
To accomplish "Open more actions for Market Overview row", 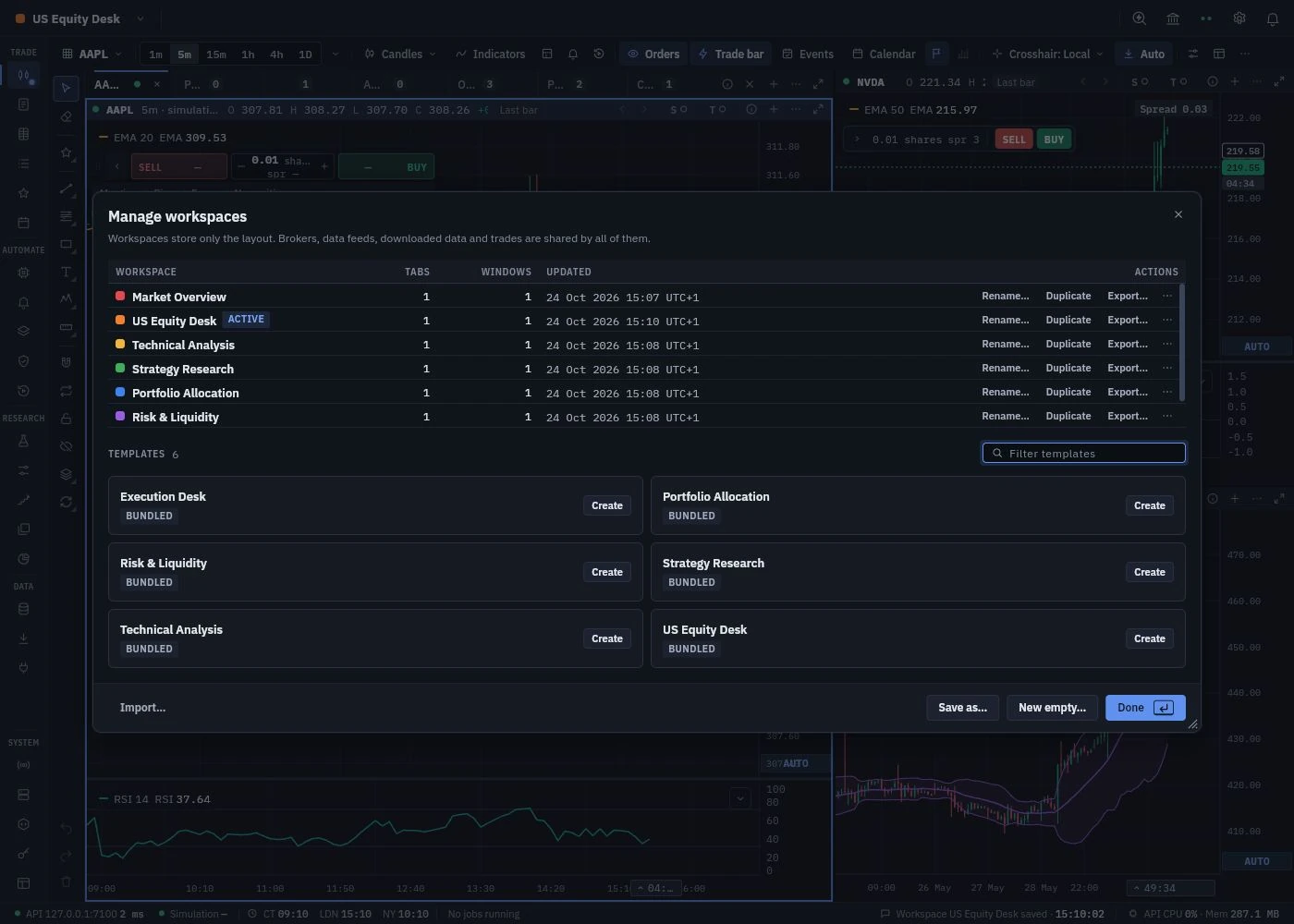I will (x=1167, y=296).
